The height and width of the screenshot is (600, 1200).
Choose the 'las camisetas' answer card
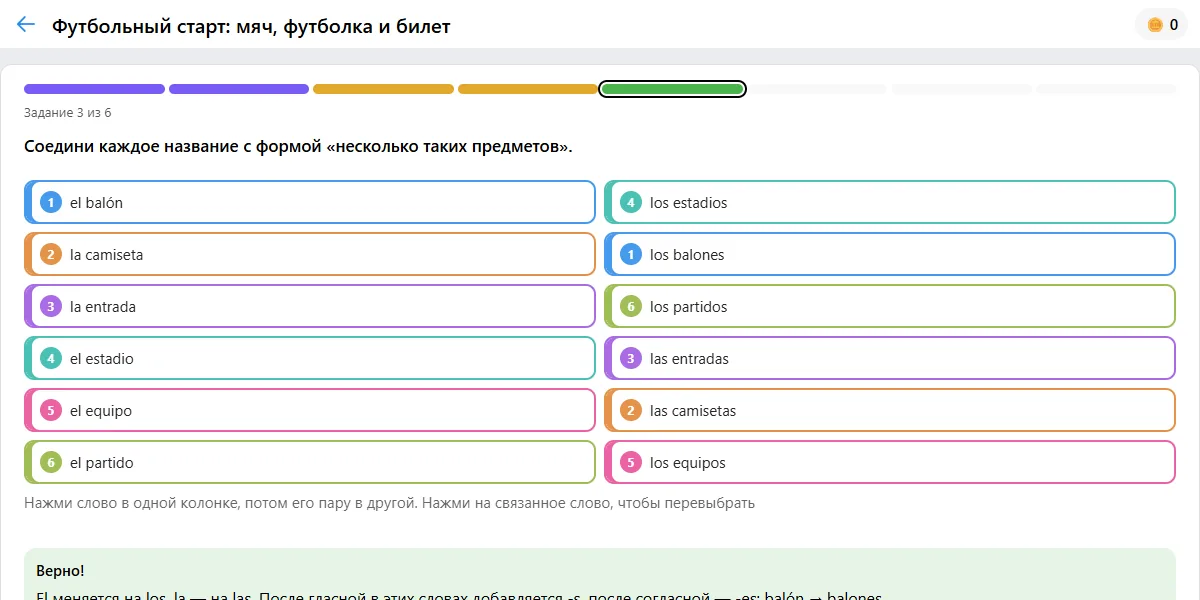click(x=890, y=410)
